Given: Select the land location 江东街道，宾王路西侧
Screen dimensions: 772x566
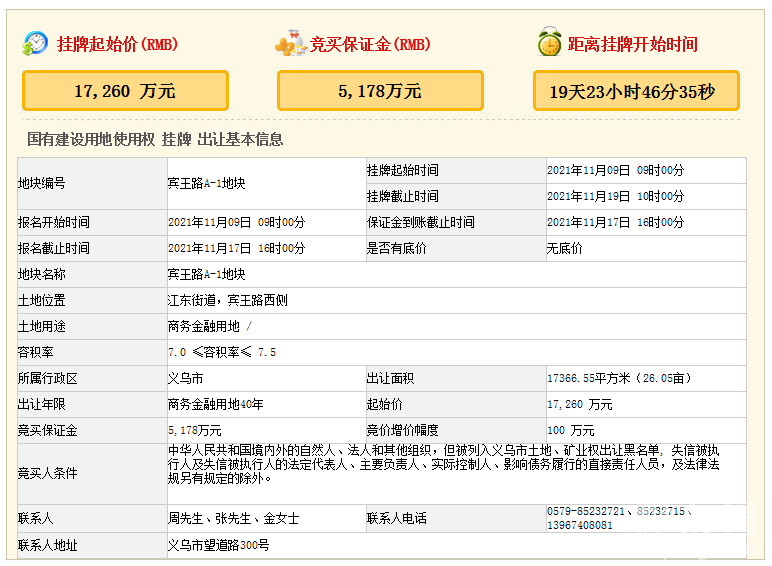Looking at the screenshot, I should pos(227,300).
